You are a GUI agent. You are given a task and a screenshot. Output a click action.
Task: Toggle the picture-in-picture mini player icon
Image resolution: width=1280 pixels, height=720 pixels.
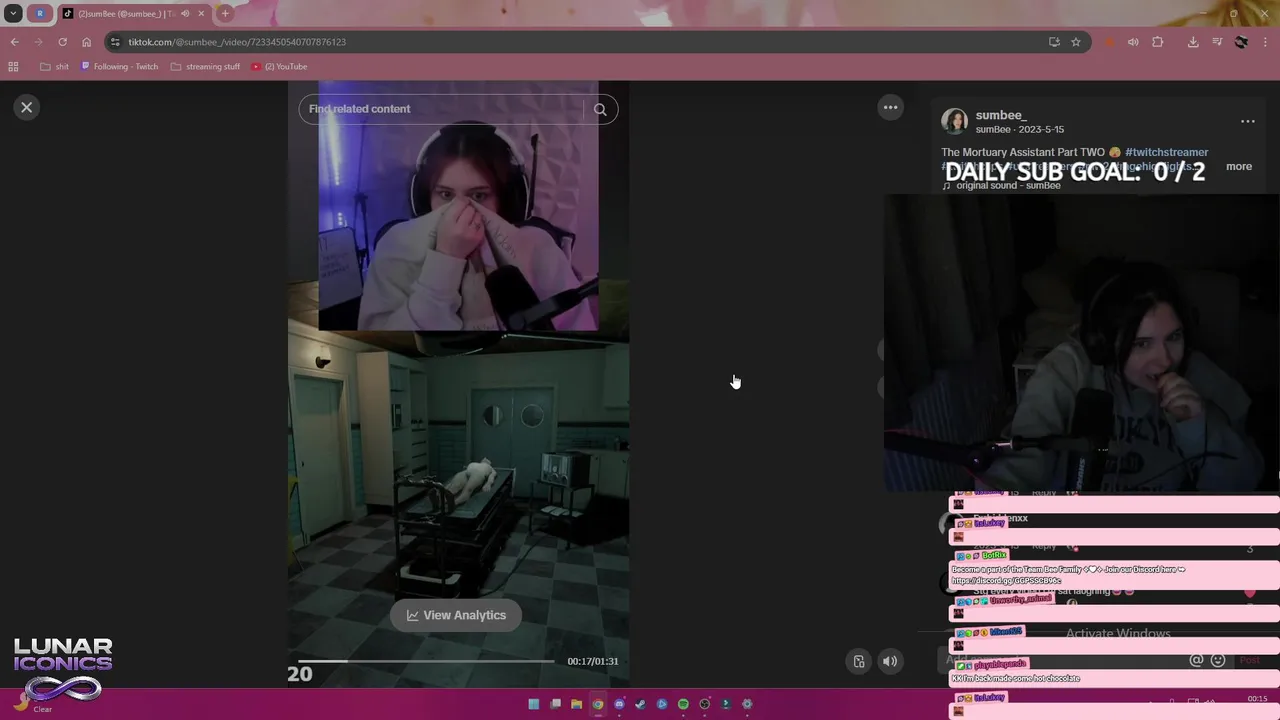coord(859,661)
